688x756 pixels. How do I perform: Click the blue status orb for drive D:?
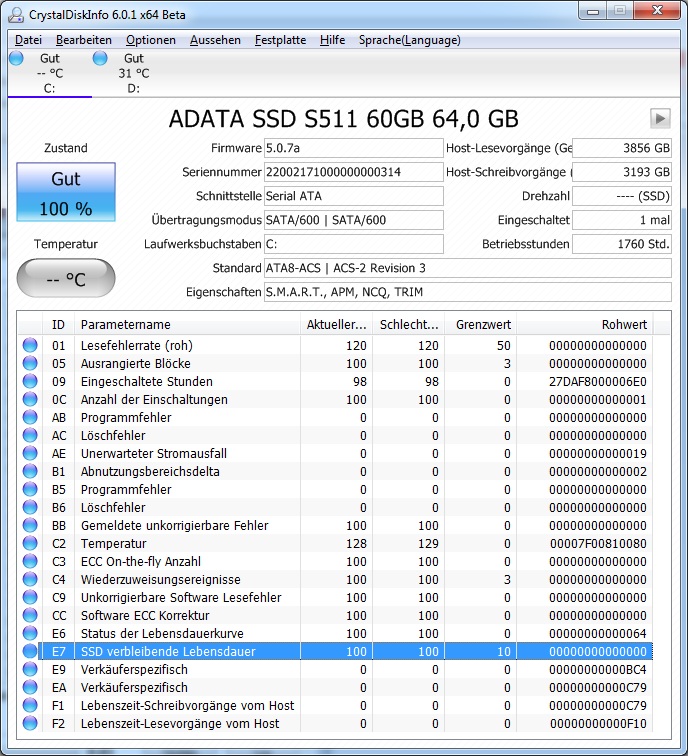click(x=100, y=58)
